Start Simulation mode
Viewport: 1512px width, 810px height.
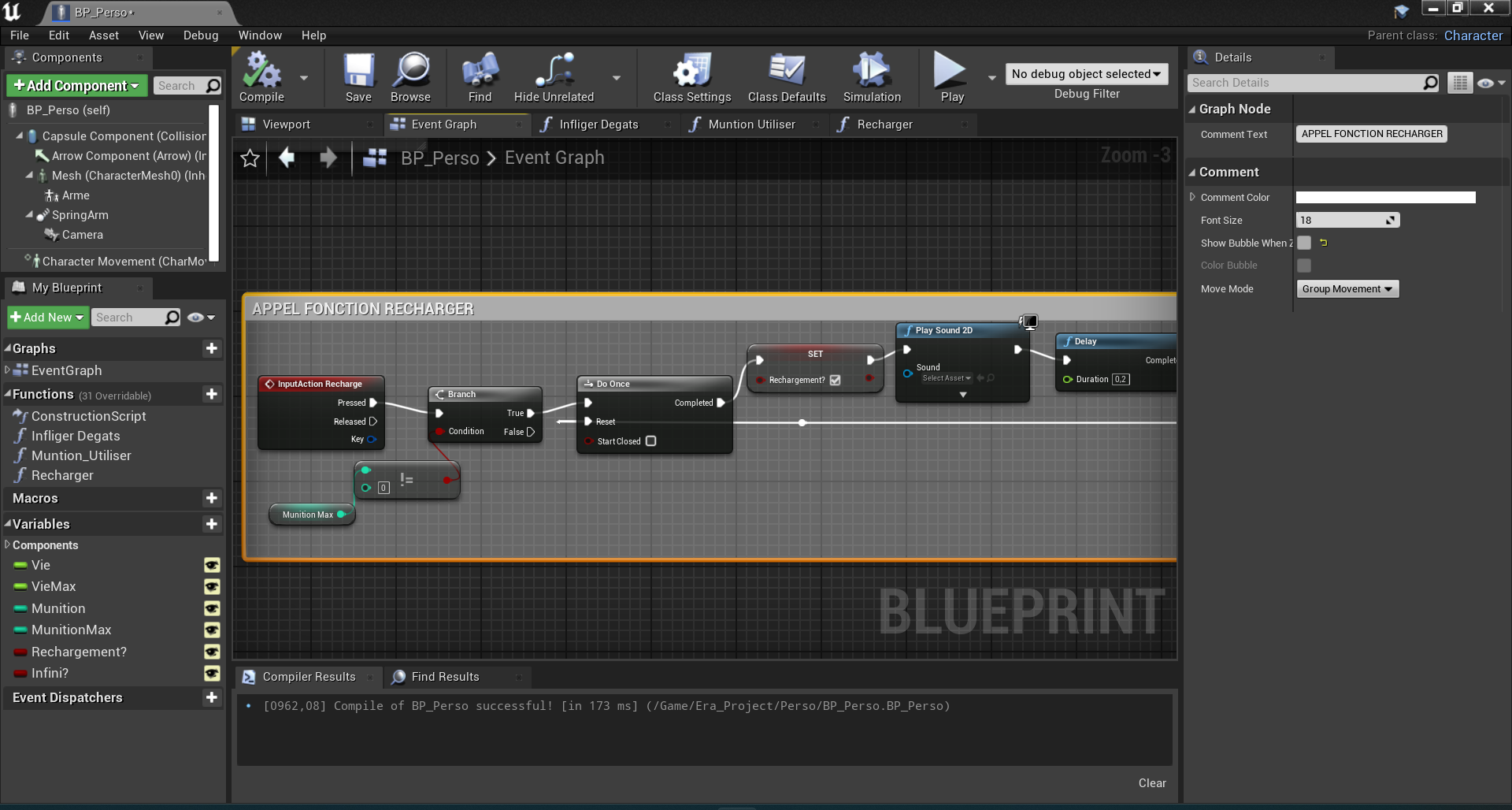click(872, 77)
